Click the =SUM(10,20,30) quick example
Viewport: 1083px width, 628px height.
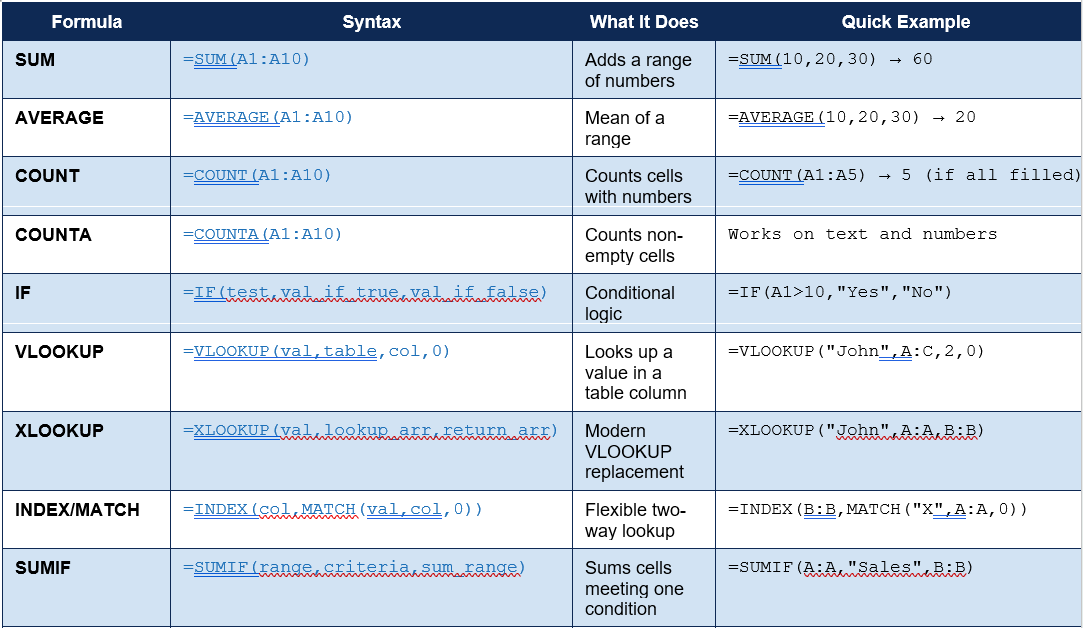(830, 59)
